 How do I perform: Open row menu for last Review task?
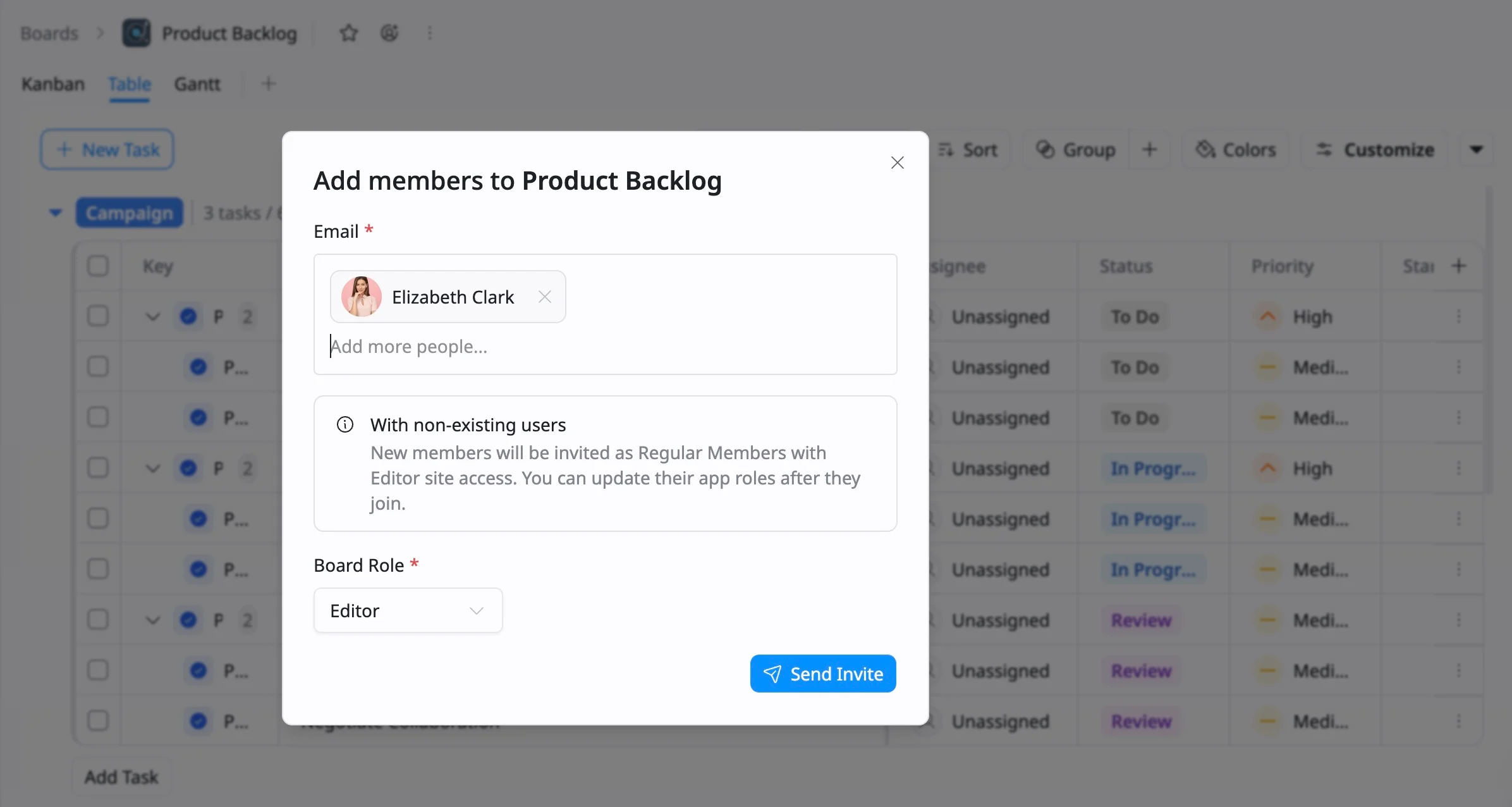[x=1459, y=721]
